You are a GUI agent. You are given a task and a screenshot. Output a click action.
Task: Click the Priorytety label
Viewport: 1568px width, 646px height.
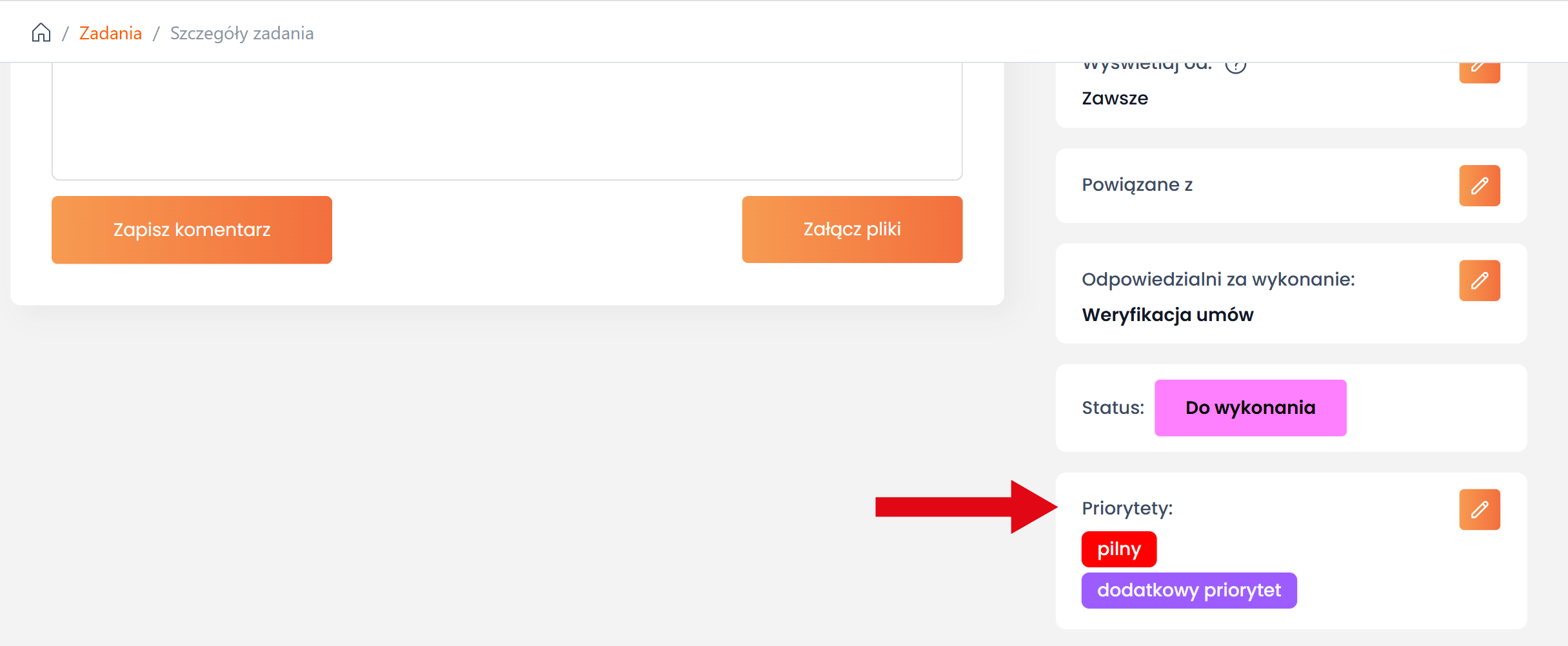pyautogui.click(x=1127, y=509)
